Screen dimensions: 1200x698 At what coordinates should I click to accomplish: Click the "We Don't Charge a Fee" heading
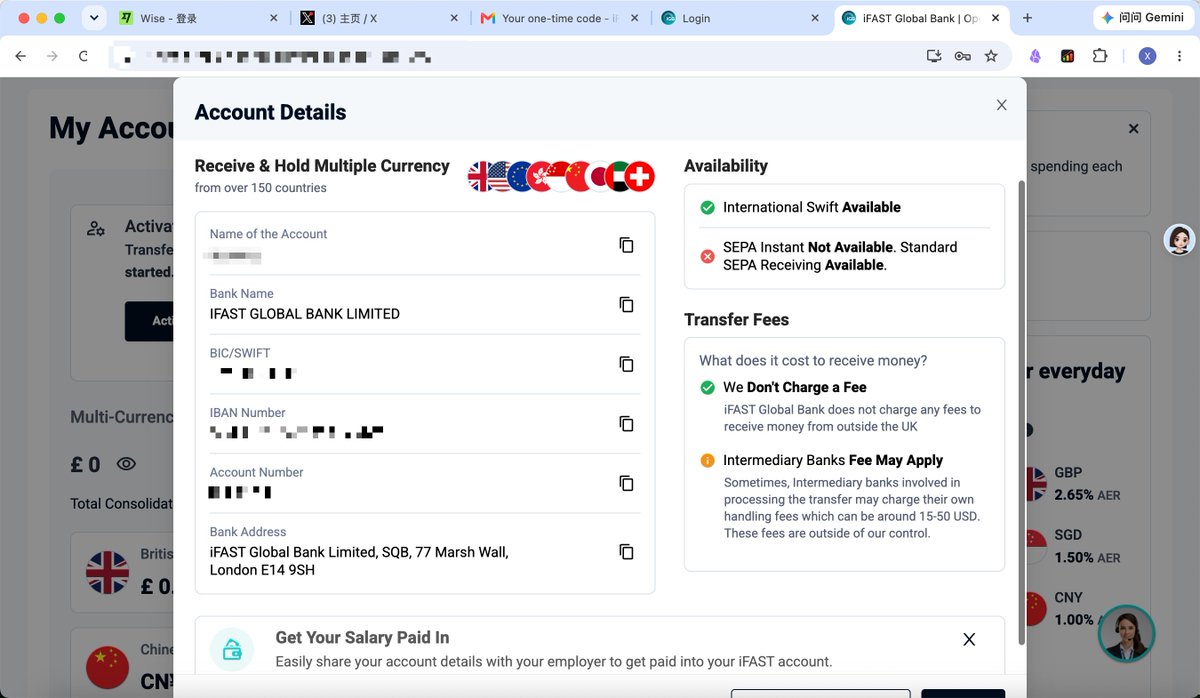pyautogui.click(x=795, y=387)
